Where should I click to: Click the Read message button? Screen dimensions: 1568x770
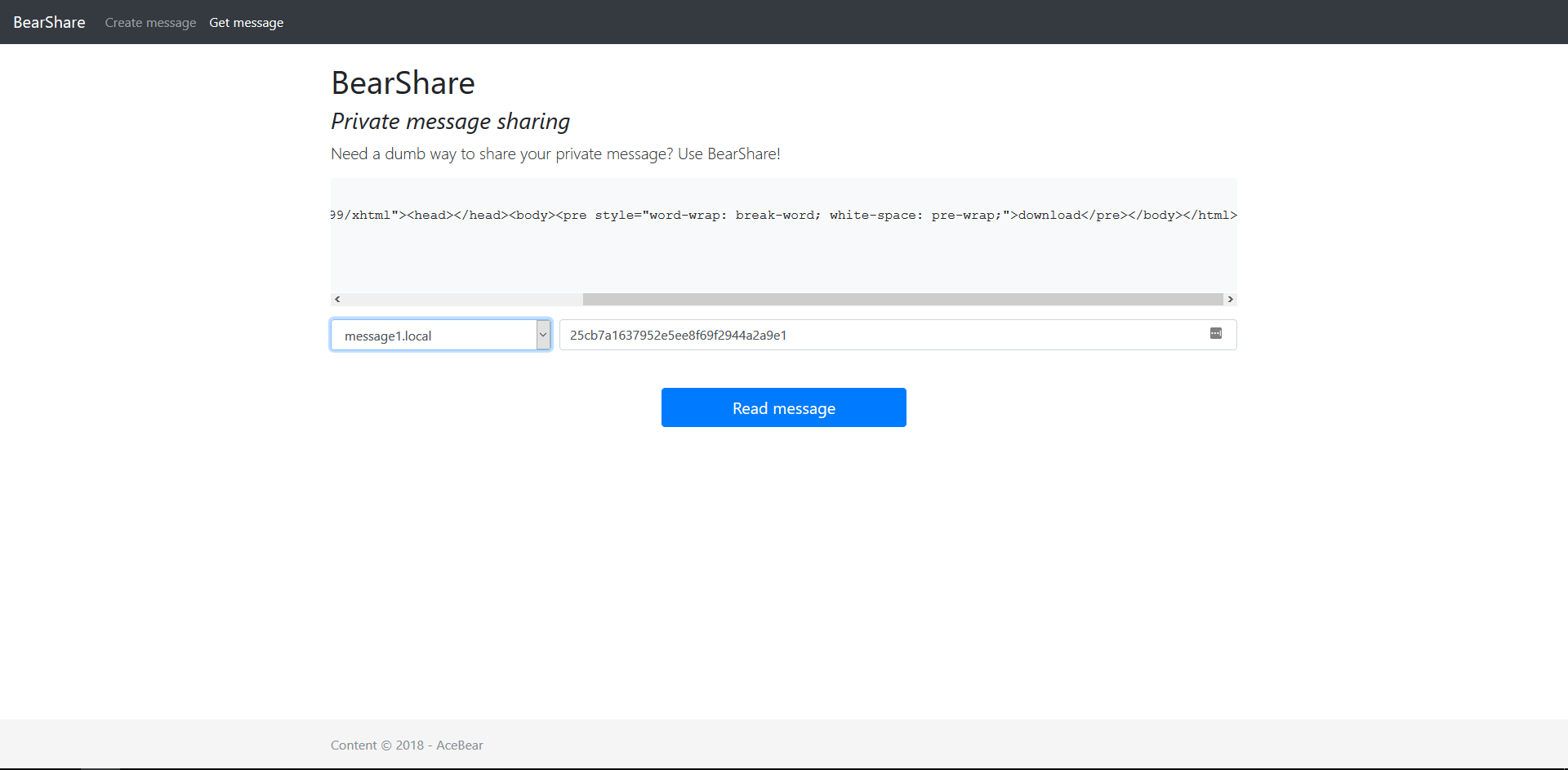point(784,407)
